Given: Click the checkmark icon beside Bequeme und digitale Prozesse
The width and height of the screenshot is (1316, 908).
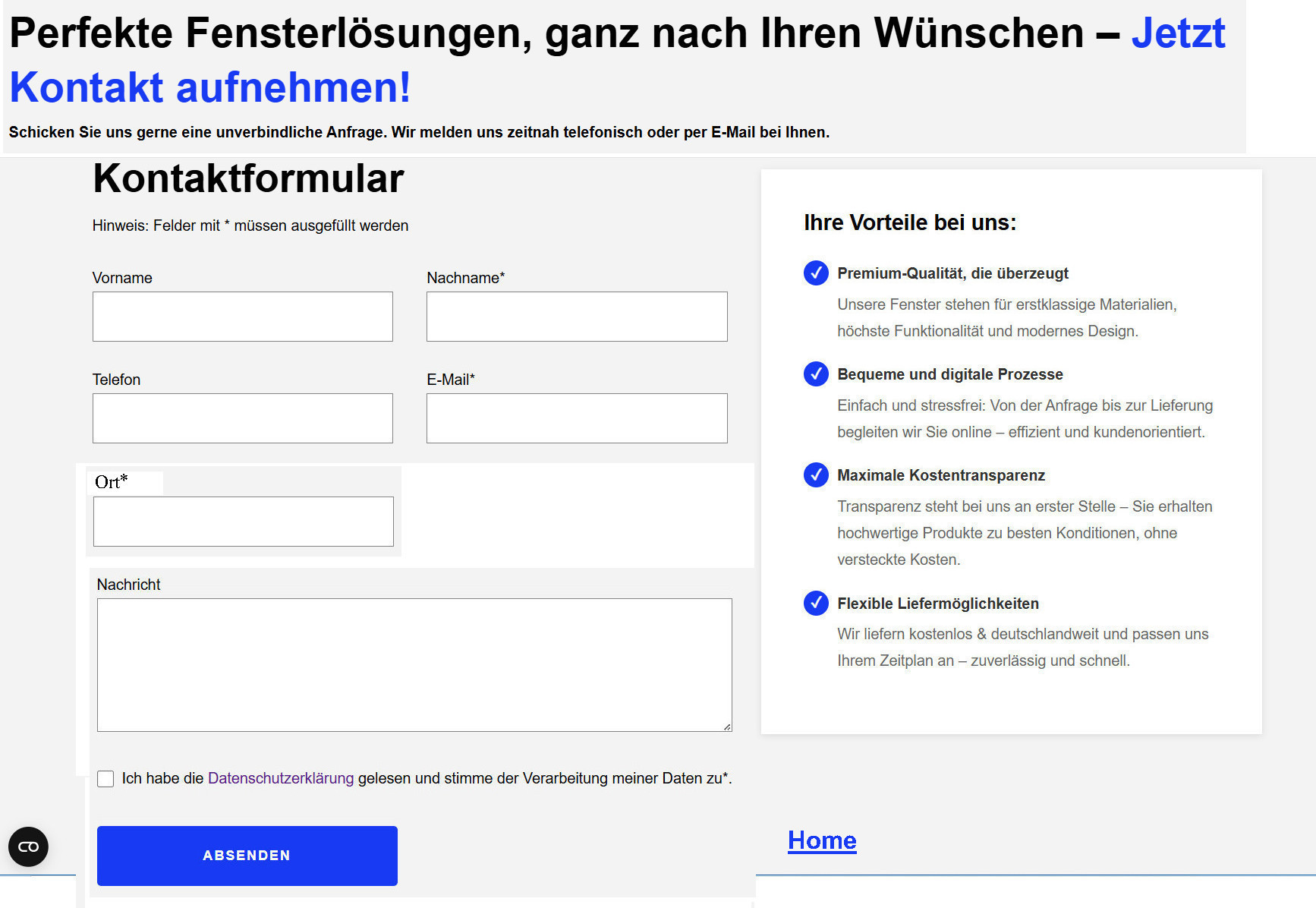Looking at the screenshot, I should click(x=816, y=374).
